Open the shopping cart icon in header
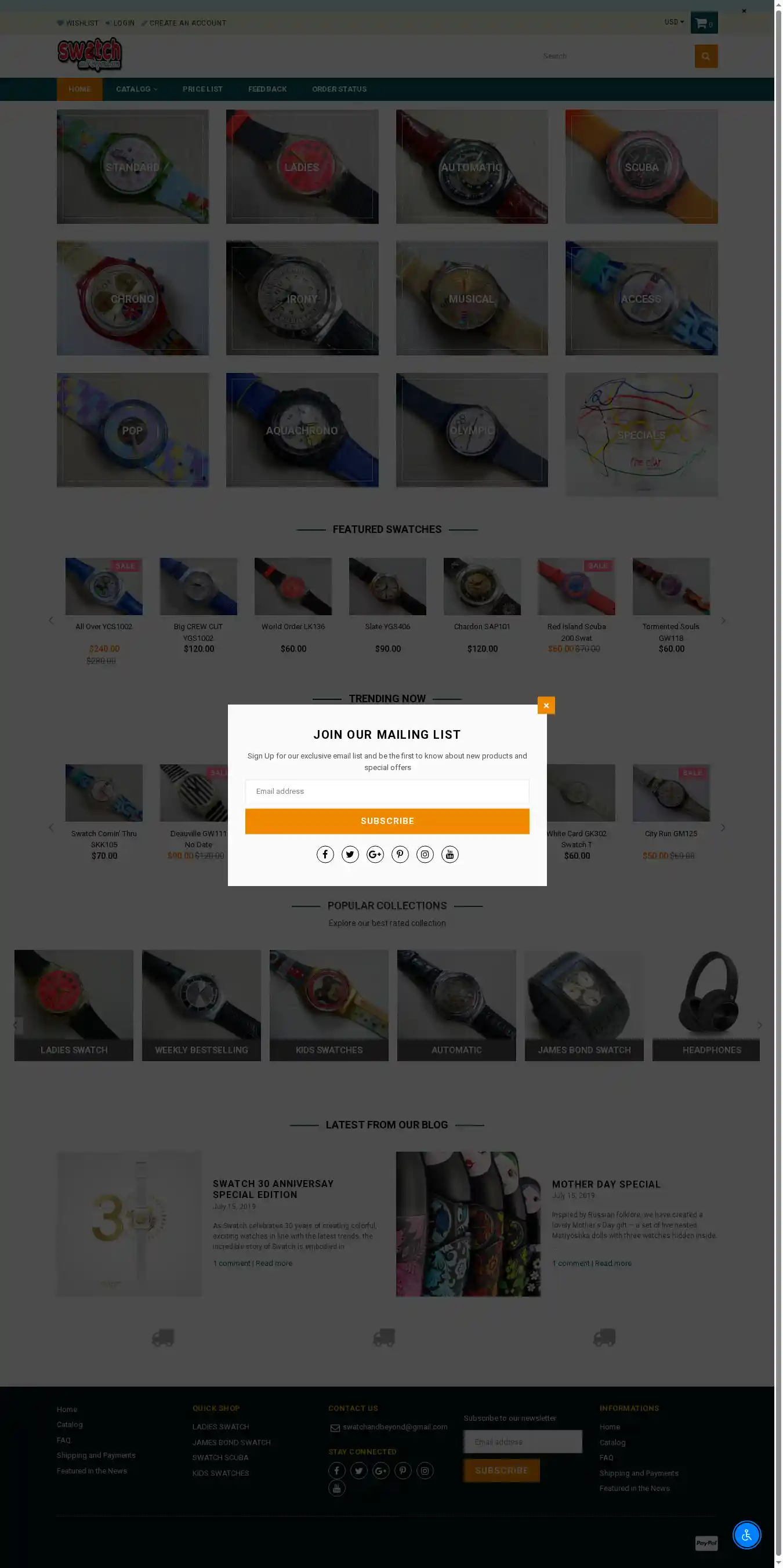 [x=704, y=23]
